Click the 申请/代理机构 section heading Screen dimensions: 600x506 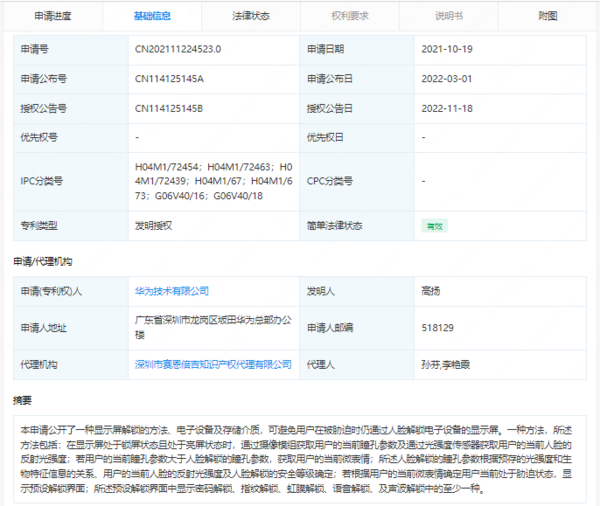tap(43, 262)
